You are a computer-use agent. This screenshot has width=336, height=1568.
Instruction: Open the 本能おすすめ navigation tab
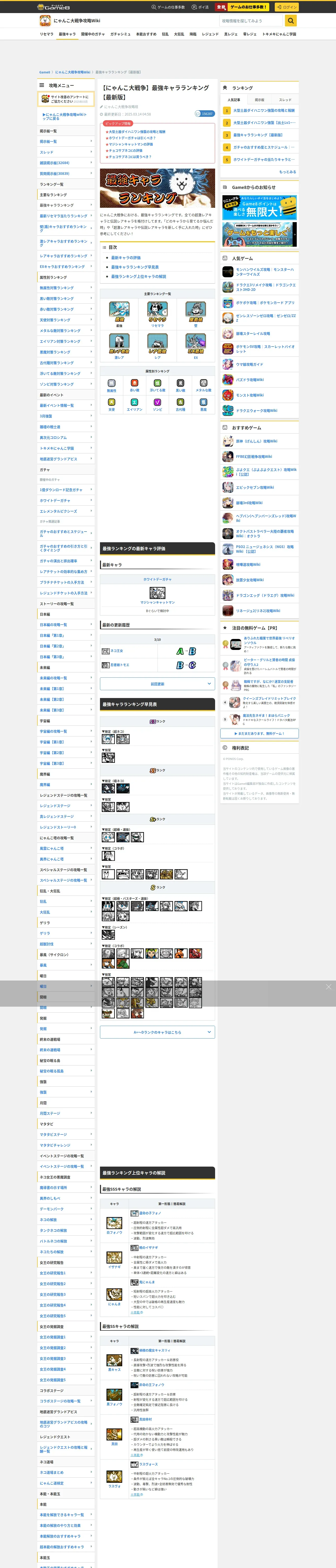pos(146,34)
